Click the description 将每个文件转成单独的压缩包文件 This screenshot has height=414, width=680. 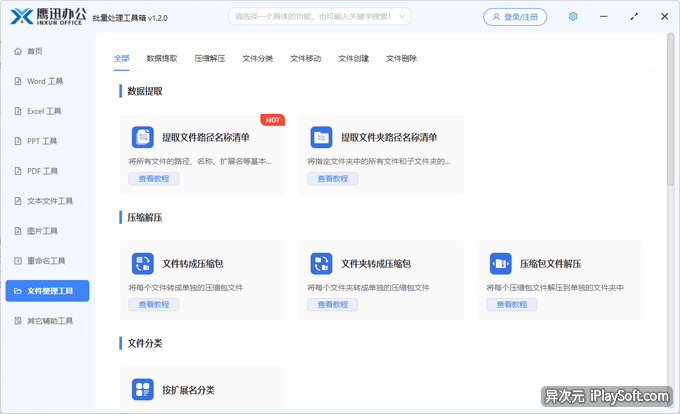click(186, 287)
